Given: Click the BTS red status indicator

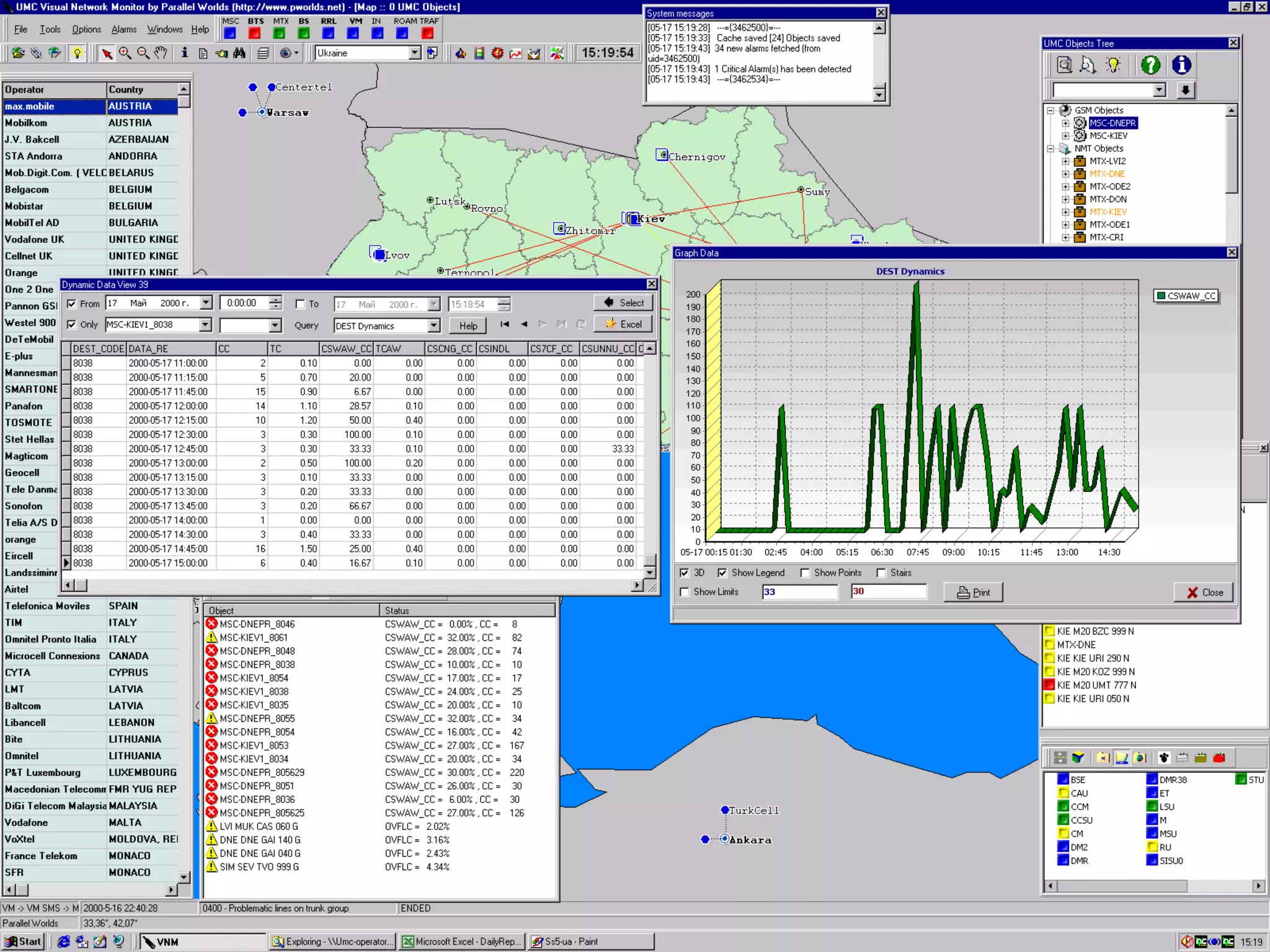Looking at the screenshot, I should pyautogui.click(x=254, y=33).
